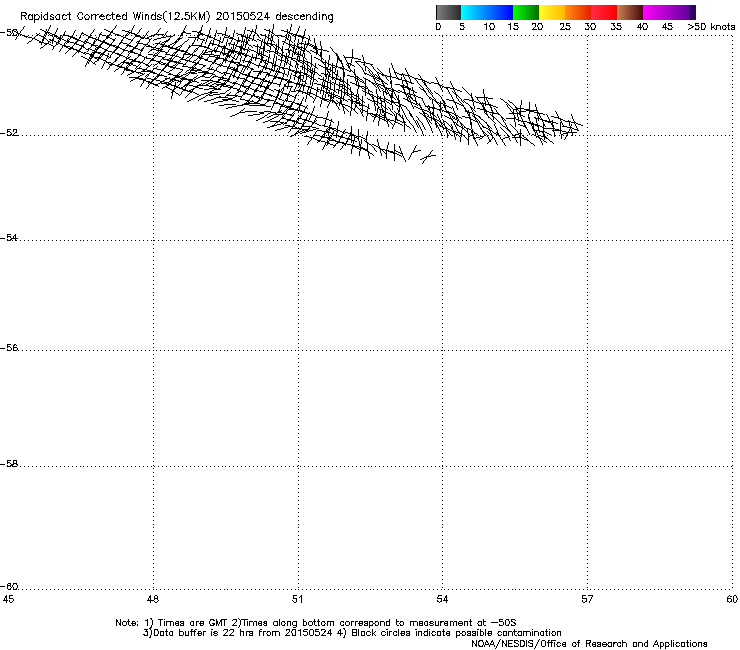Click the -54 latitude axis label

[9, 238]
